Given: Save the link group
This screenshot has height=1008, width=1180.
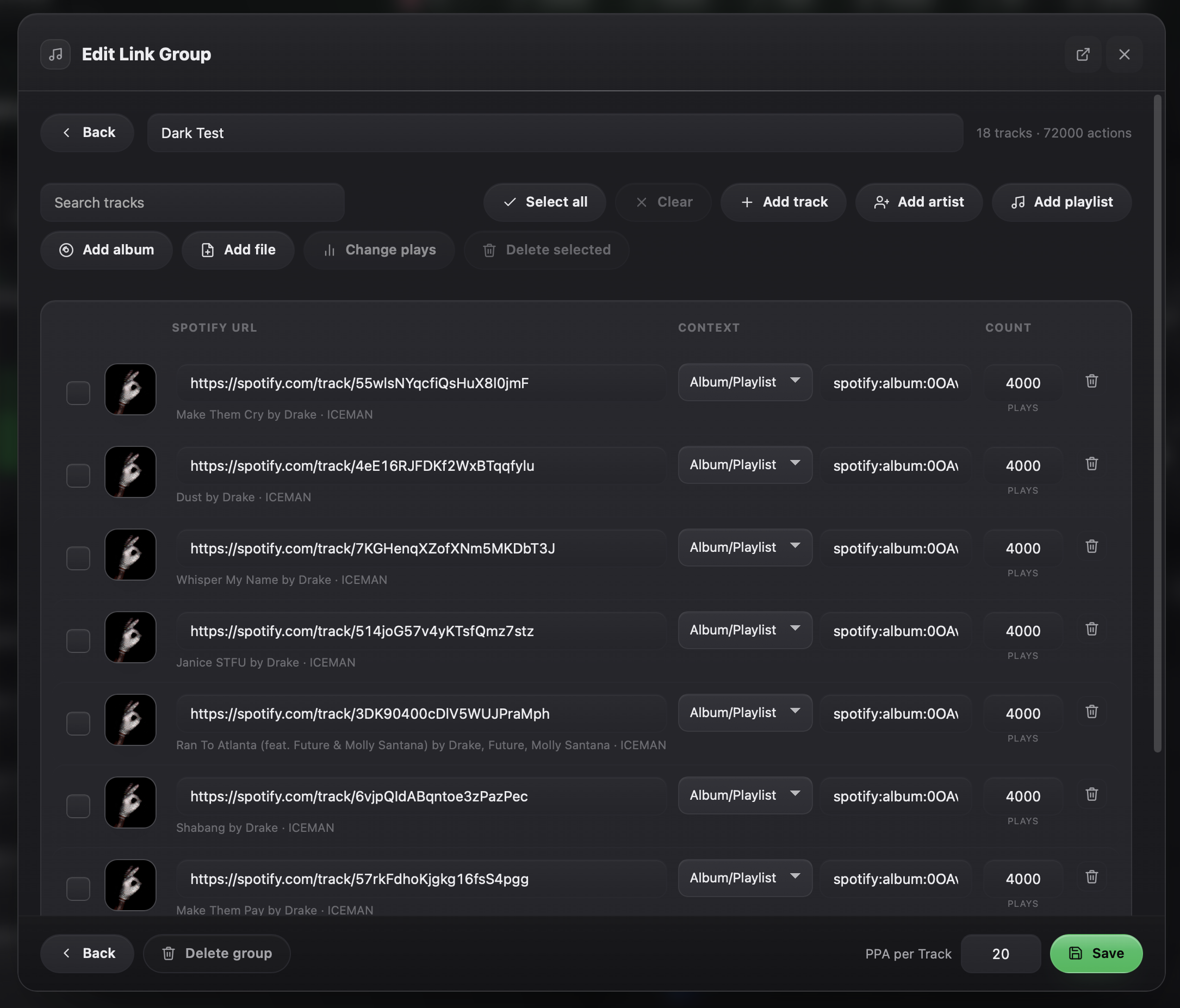Looking at the screenshot, I should (x=1096, y=953).
